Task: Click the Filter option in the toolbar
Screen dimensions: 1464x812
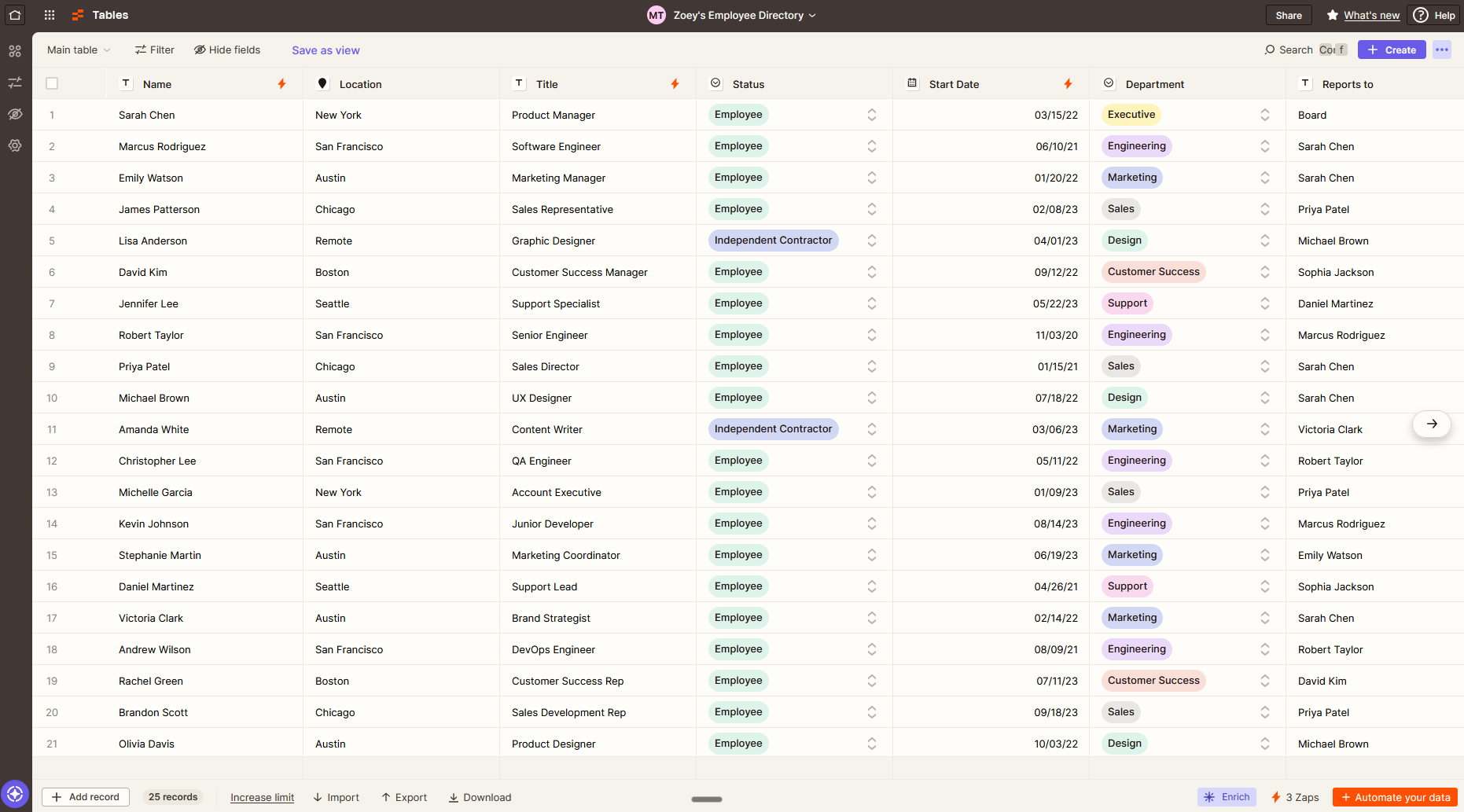Action: [154, 50]
